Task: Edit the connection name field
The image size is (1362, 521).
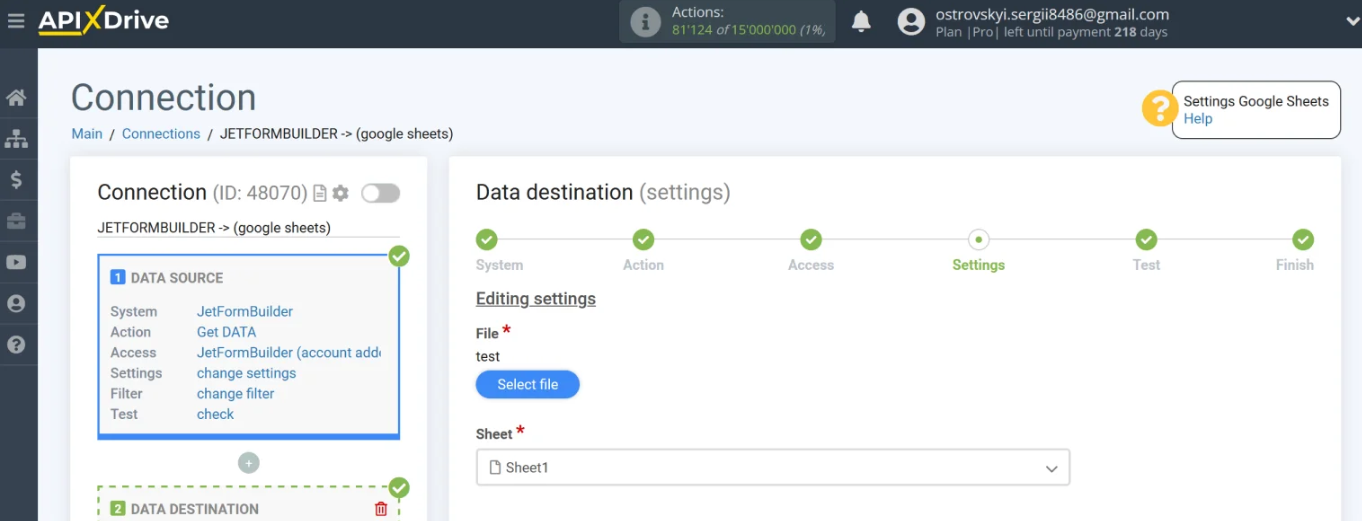Action: pos(248,228)
